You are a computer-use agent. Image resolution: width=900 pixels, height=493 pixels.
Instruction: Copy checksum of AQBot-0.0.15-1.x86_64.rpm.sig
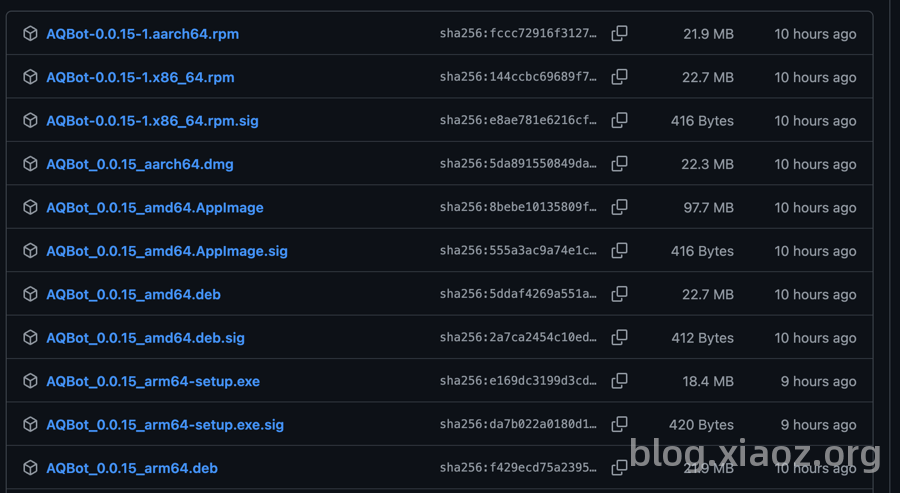619,121
